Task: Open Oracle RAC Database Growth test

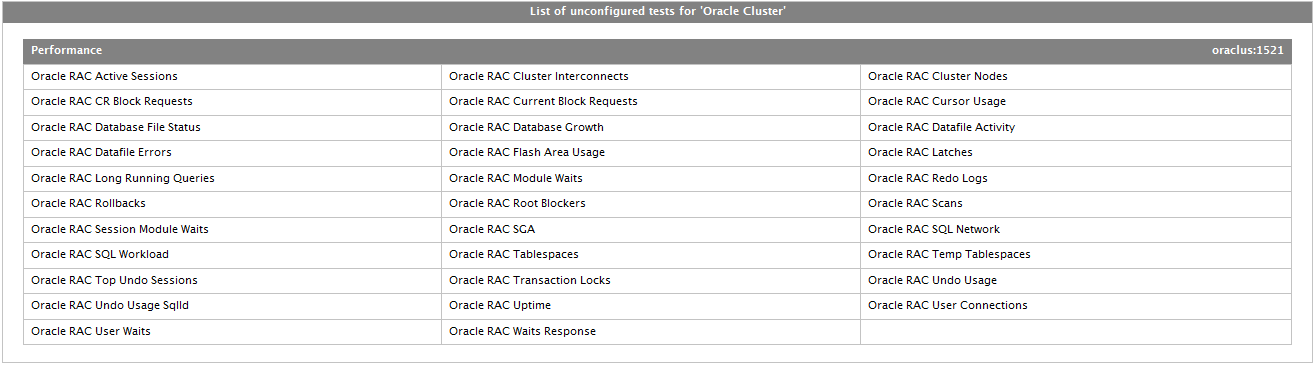Action: [x=526, y=127]
